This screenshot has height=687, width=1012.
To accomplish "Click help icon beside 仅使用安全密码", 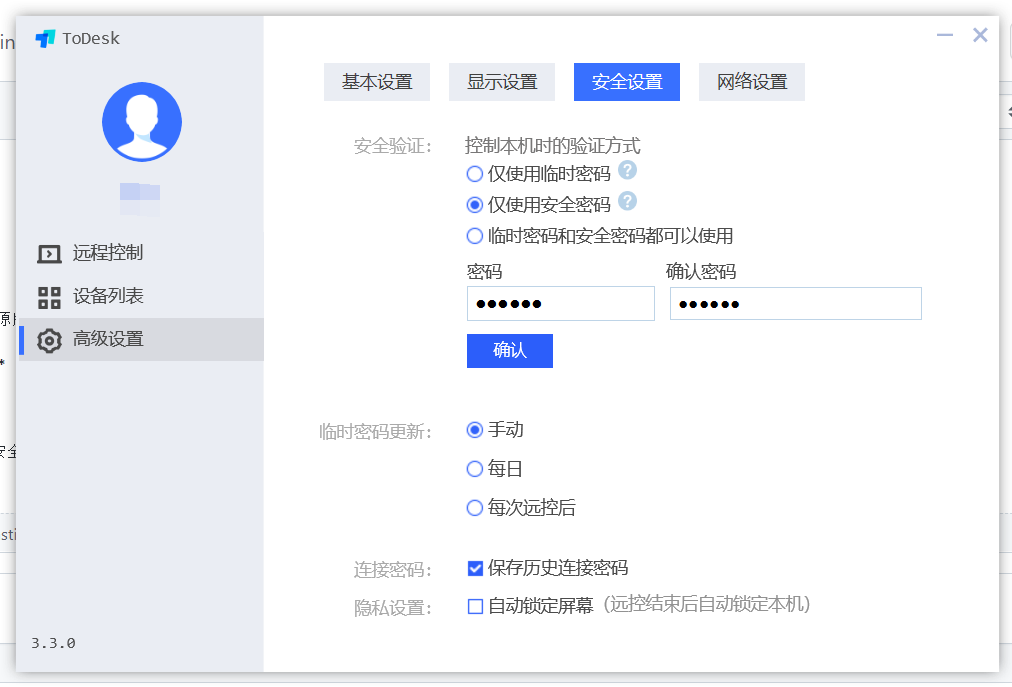I will 627,202.
